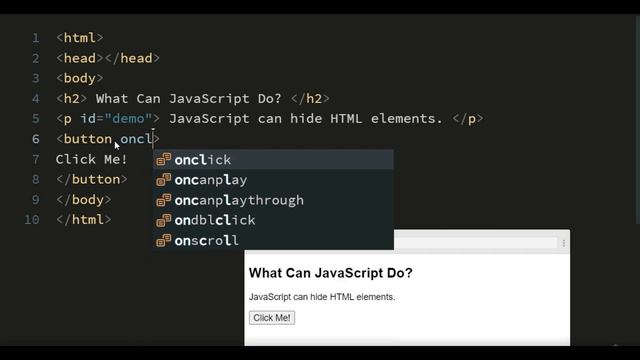Image resolution: width=640 pixels, height=360 pixels.
Task: Click line number 3 in gutter
Action: pyautogui.click(x=36, y=78)
